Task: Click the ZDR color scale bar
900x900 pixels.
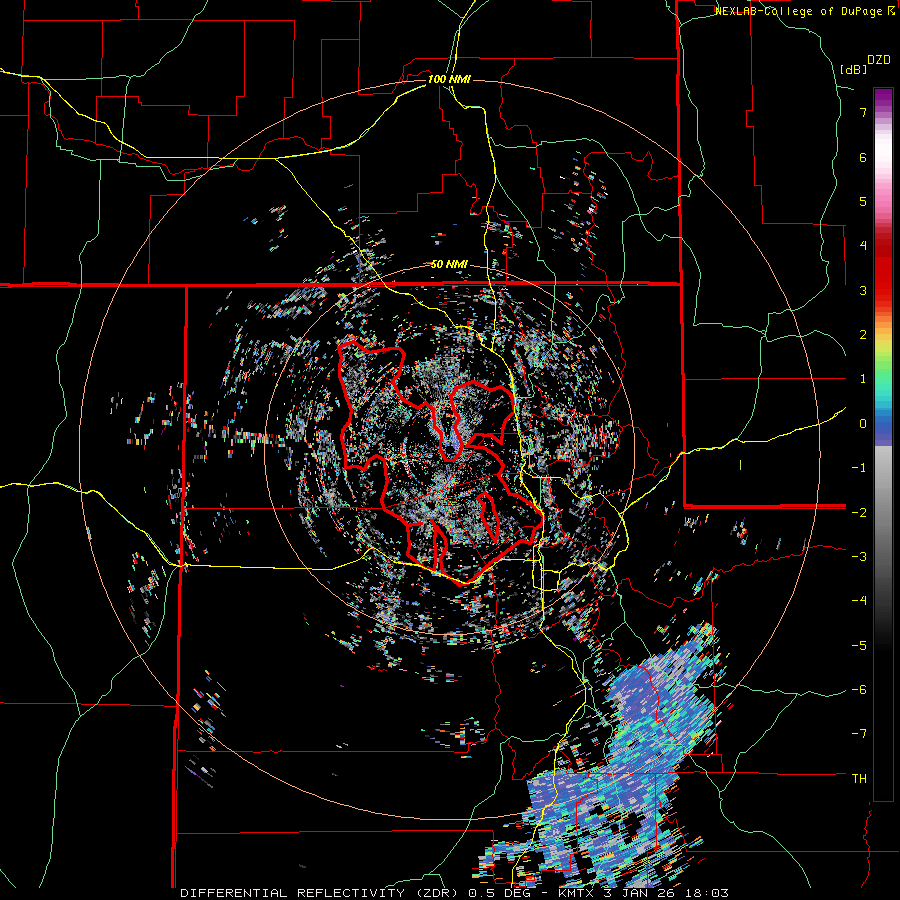Action: click(883, 444)
